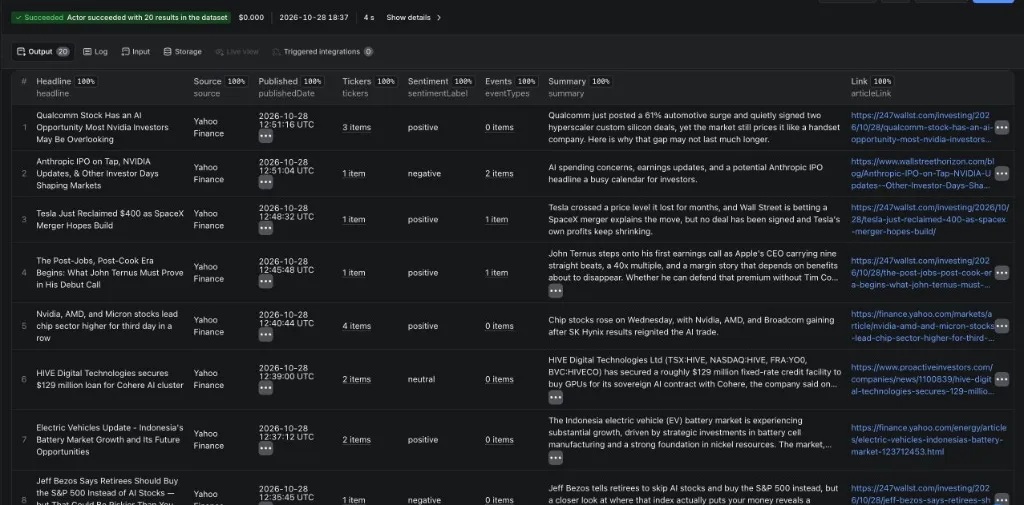
Task: Click run timestamp '2026-10-28 18:37'
Action: point(313,18)
